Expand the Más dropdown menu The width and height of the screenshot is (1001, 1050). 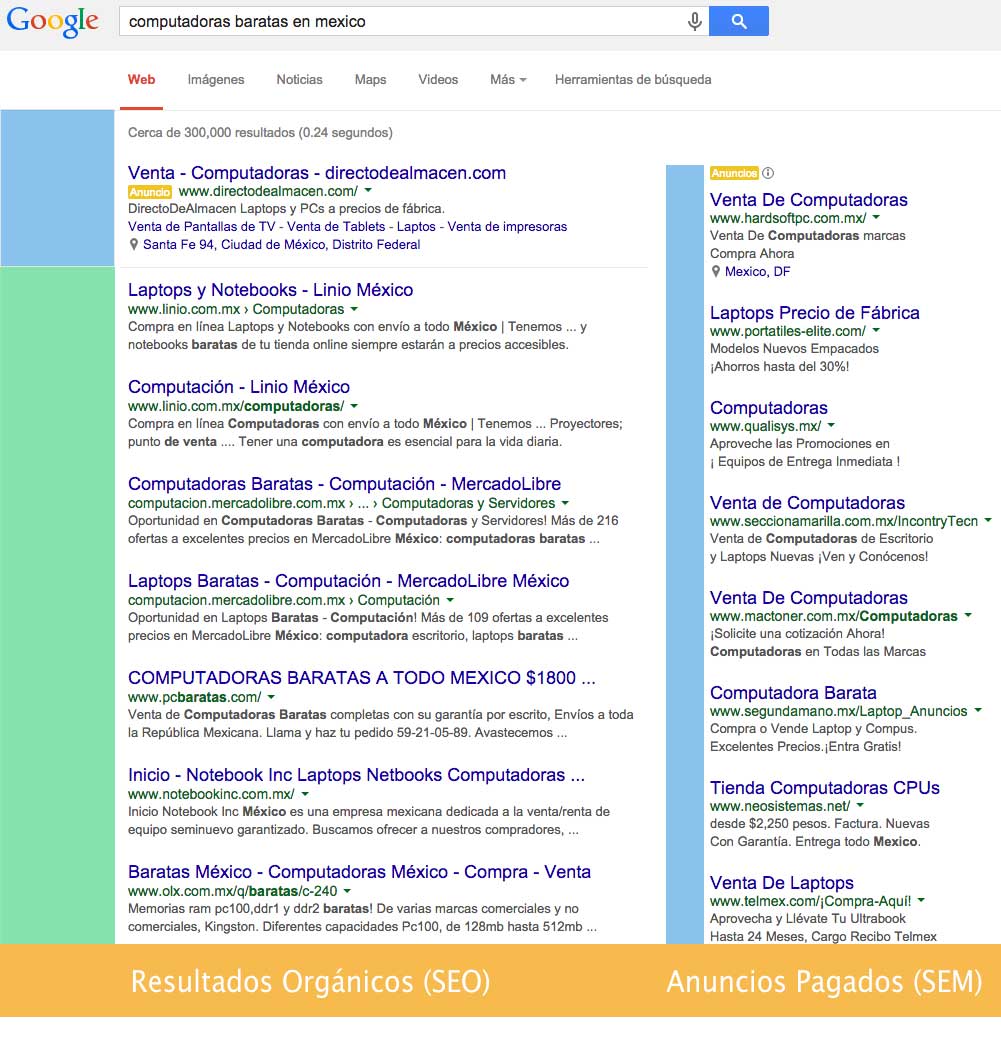508,80
